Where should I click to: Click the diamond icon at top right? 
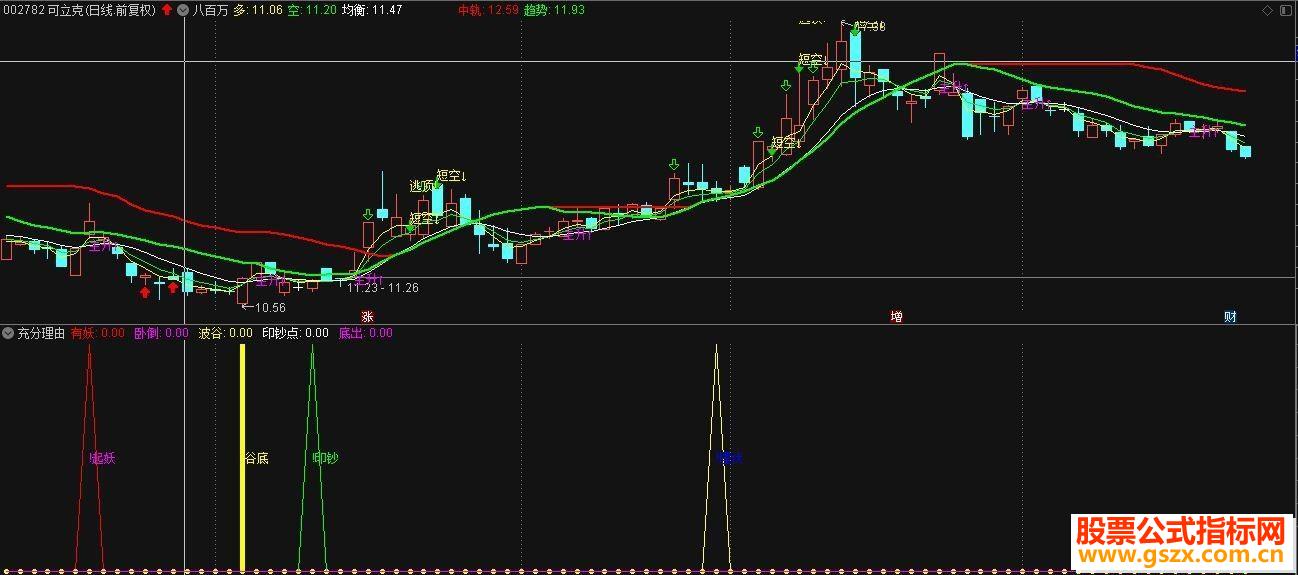[1269, 10]
